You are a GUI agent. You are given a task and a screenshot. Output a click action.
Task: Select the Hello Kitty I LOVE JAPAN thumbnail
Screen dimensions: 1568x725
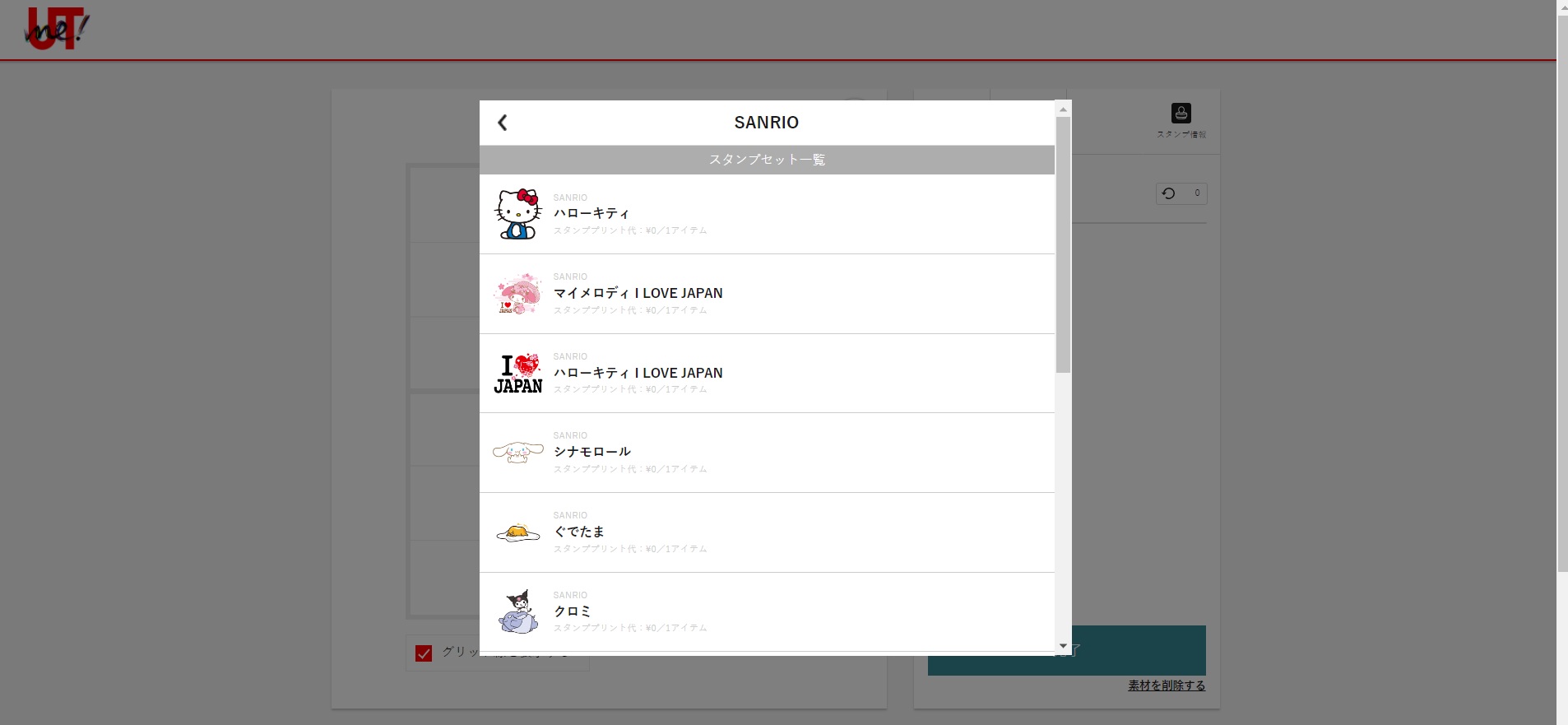[518, 374]
